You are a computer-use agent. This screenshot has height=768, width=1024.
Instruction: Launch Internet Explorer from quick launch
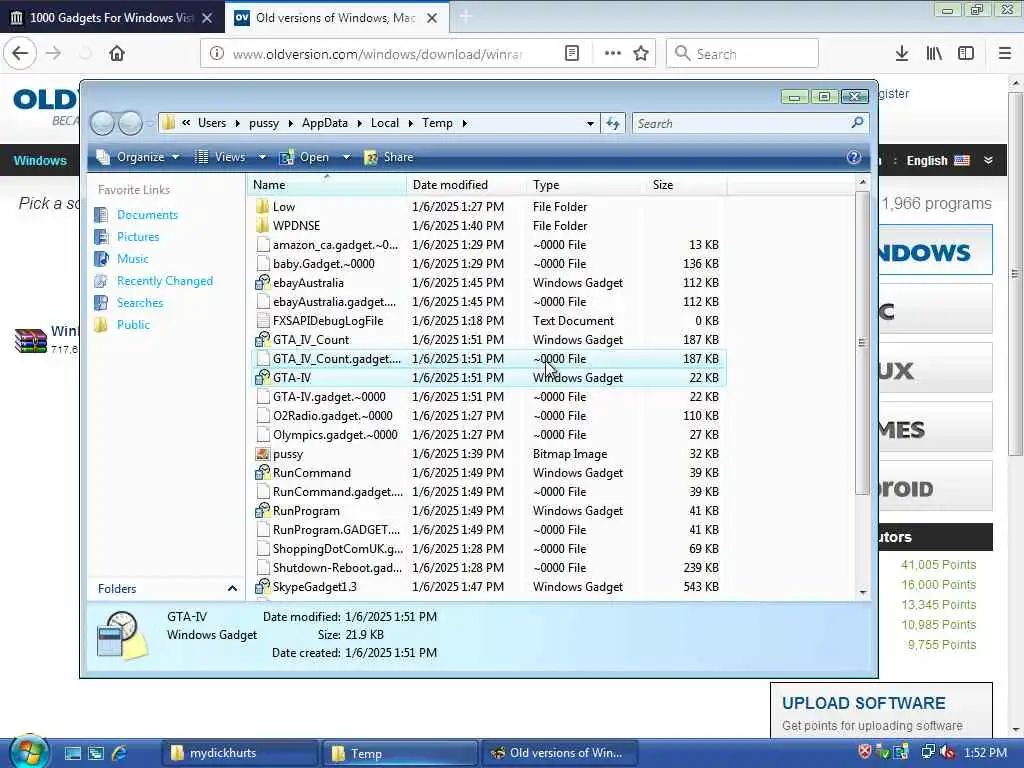tap(120, 753)
